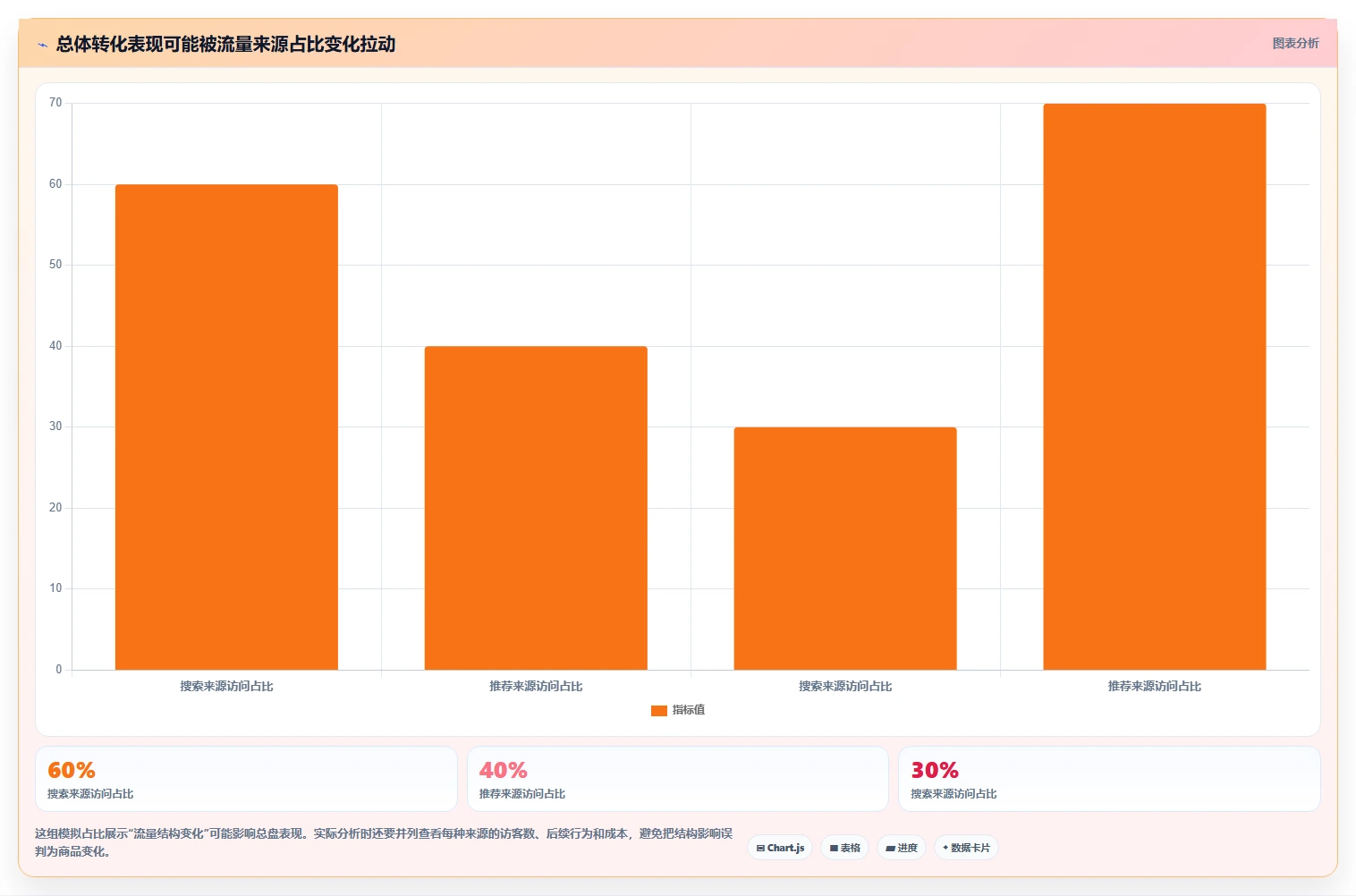Click the 图表分析 label in the header
Image resolution: width=1356 pixels, height=896 pixels.
coord(1295,43)
